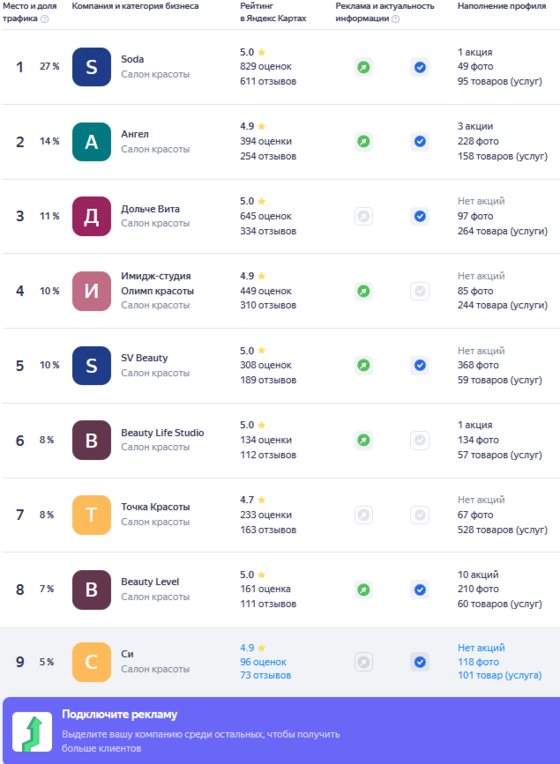Click the gray verification icon for Beauty Life Studio

point(420,440)
